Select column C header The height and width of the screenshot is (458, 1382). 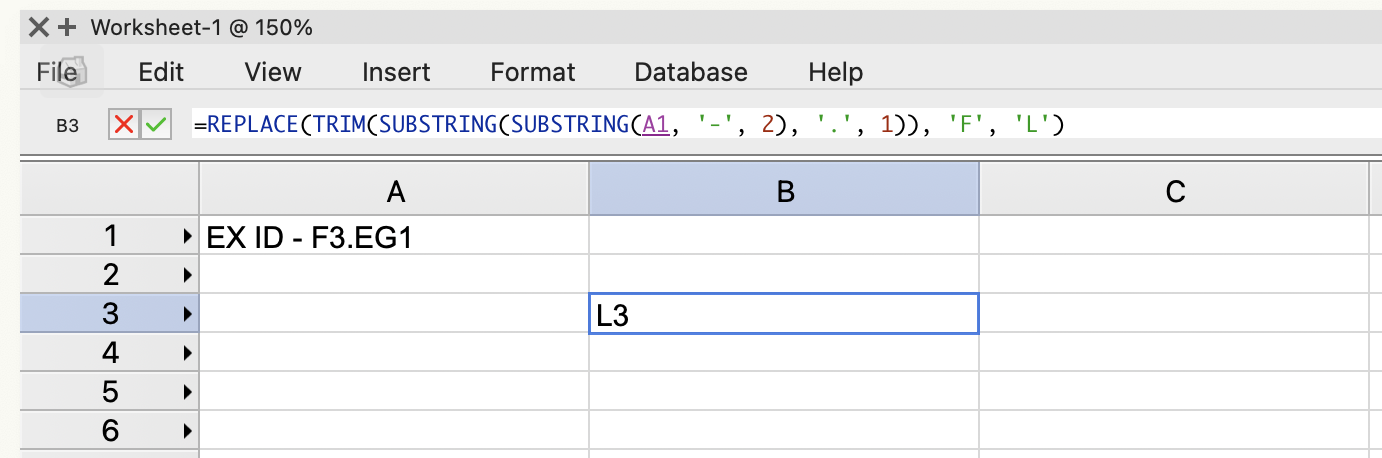point(1174,191)
